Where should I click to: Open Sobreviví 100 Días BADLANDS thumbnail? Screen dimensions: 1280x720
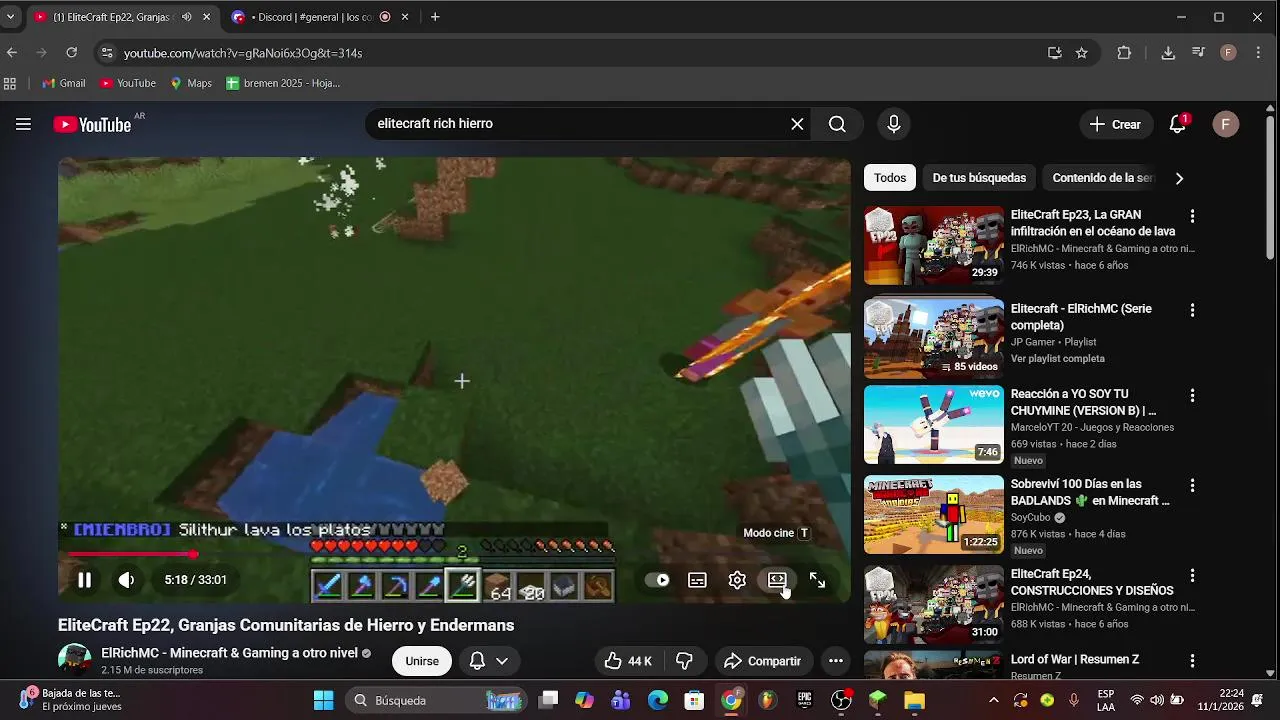pyautogui.click(x=934, y=514)
